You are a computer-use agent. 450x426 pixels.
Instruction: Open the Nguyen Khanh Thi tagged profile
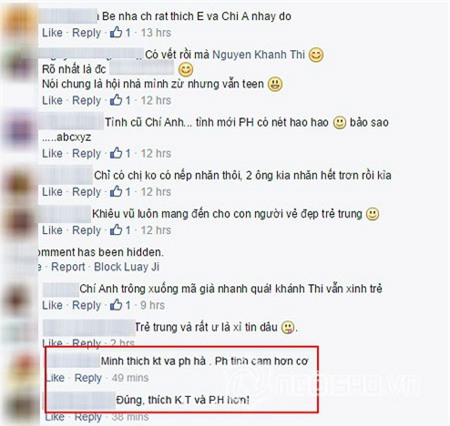pos(259,54)
